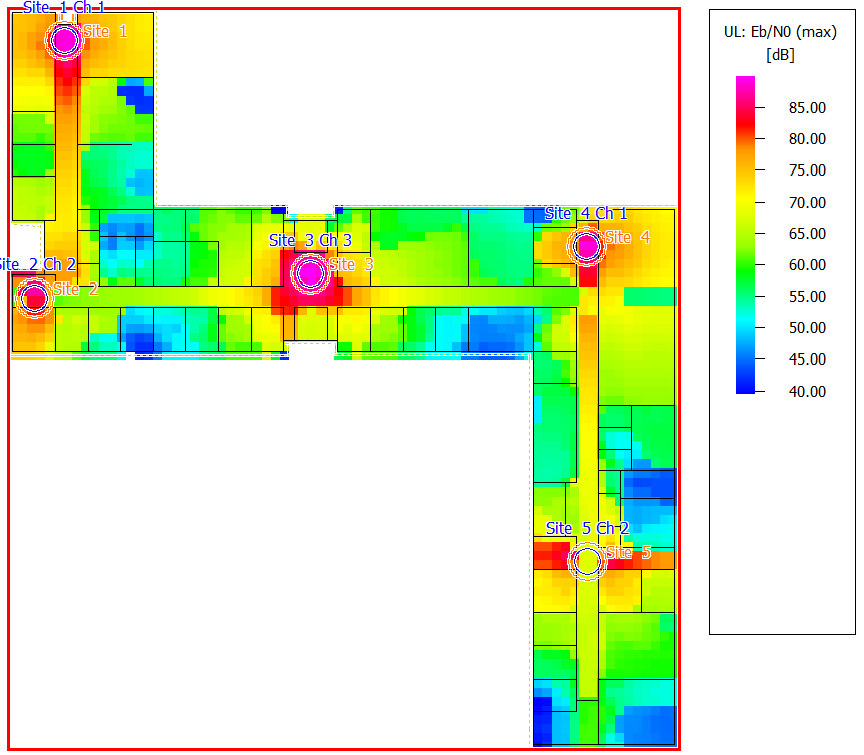Select the 45.00 legend value
Image resolution: width=864 pixels, height=755 pixels.
(807, 359)
